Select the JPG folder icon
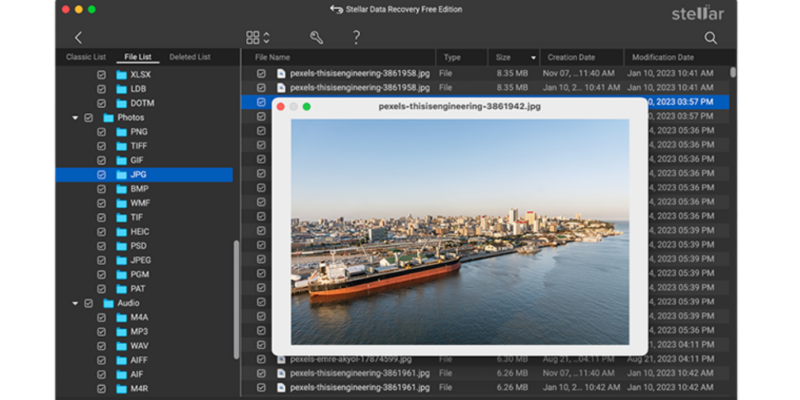Viewport: 800px width, 400px height. 121,174
